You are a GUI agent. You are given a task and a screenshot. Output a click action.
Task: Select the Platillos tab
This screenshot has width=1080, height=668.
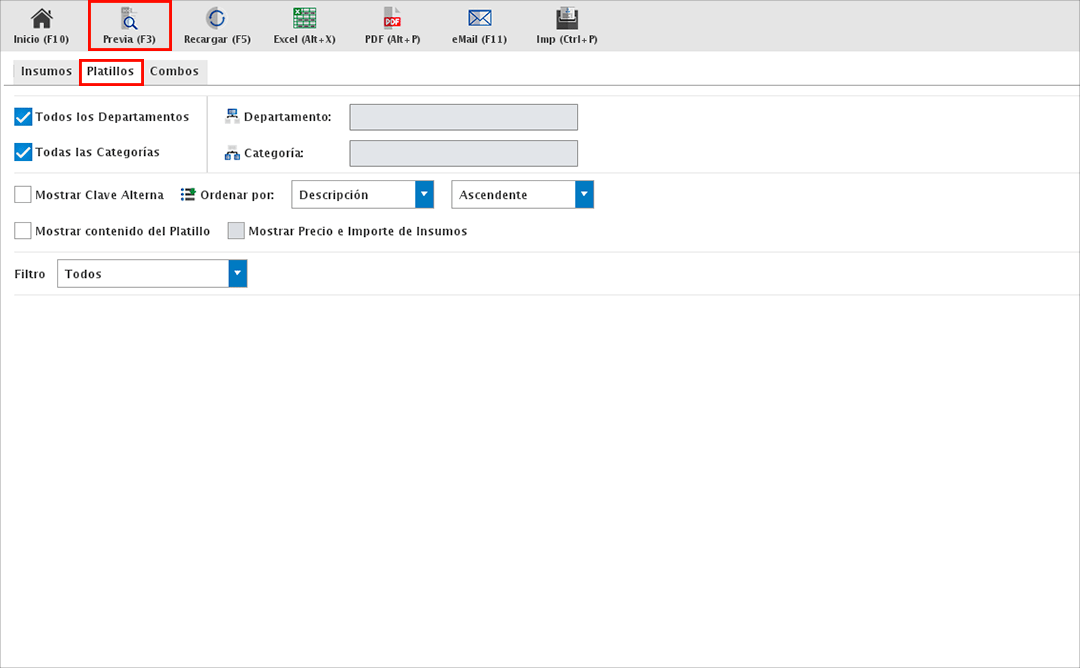110,72
